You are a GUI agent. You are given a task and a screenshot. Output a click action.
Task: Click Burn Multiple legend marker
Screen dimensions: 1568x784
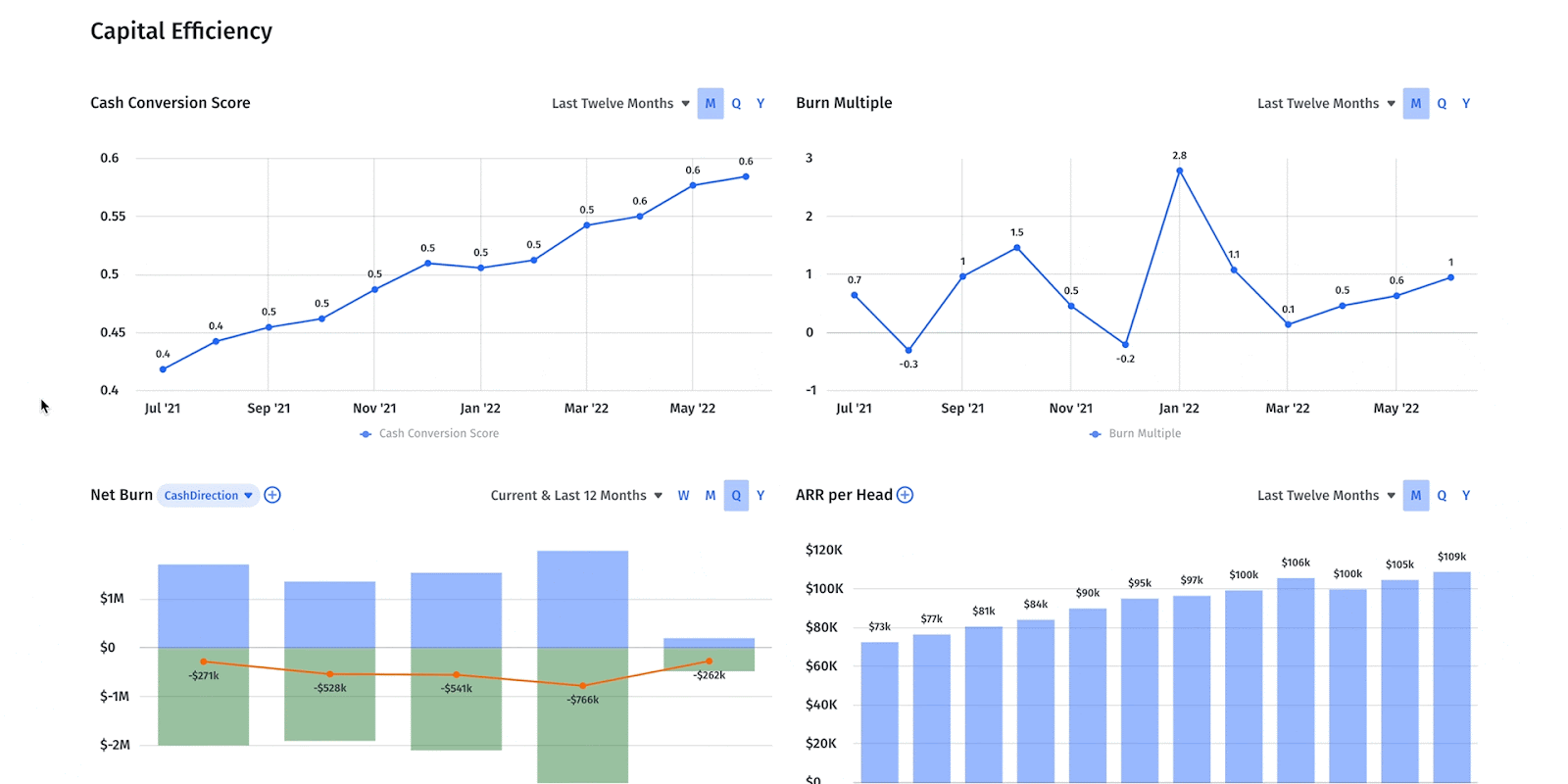pos(1095,434)
